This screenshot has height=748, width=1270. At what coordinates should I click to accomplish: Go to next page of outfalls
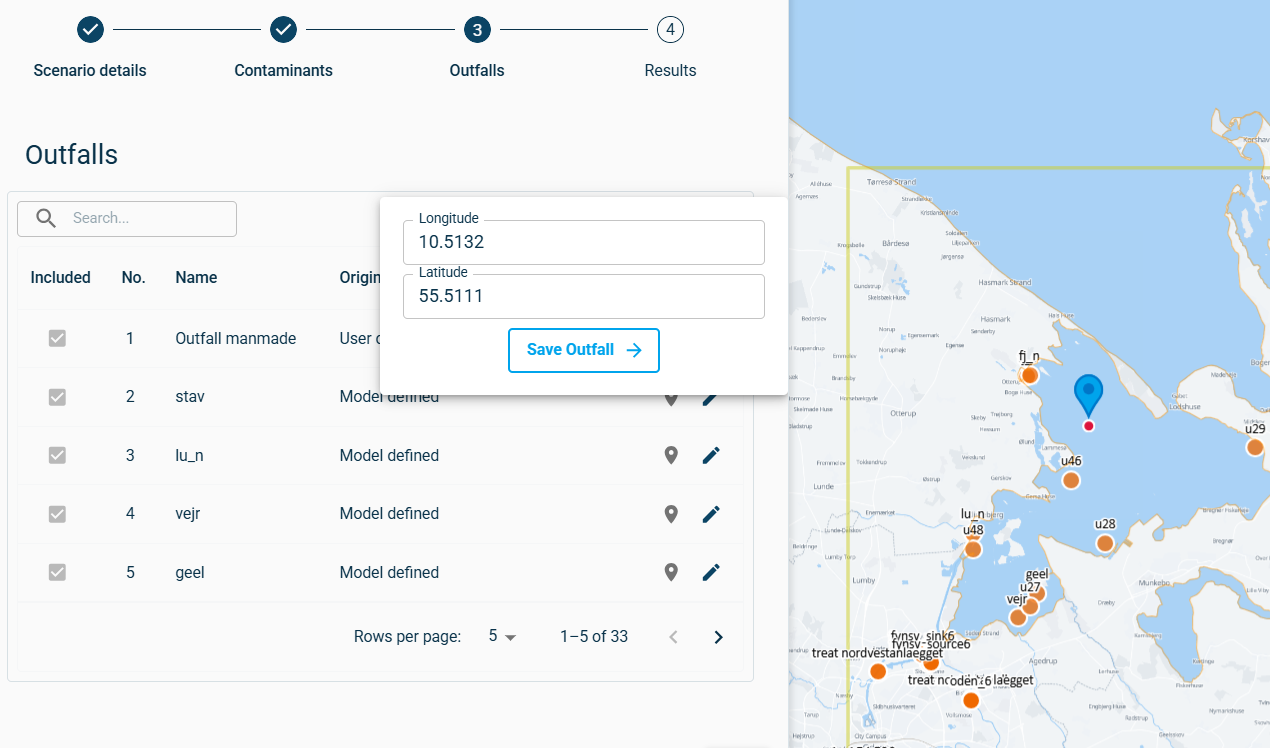(718, 637)
